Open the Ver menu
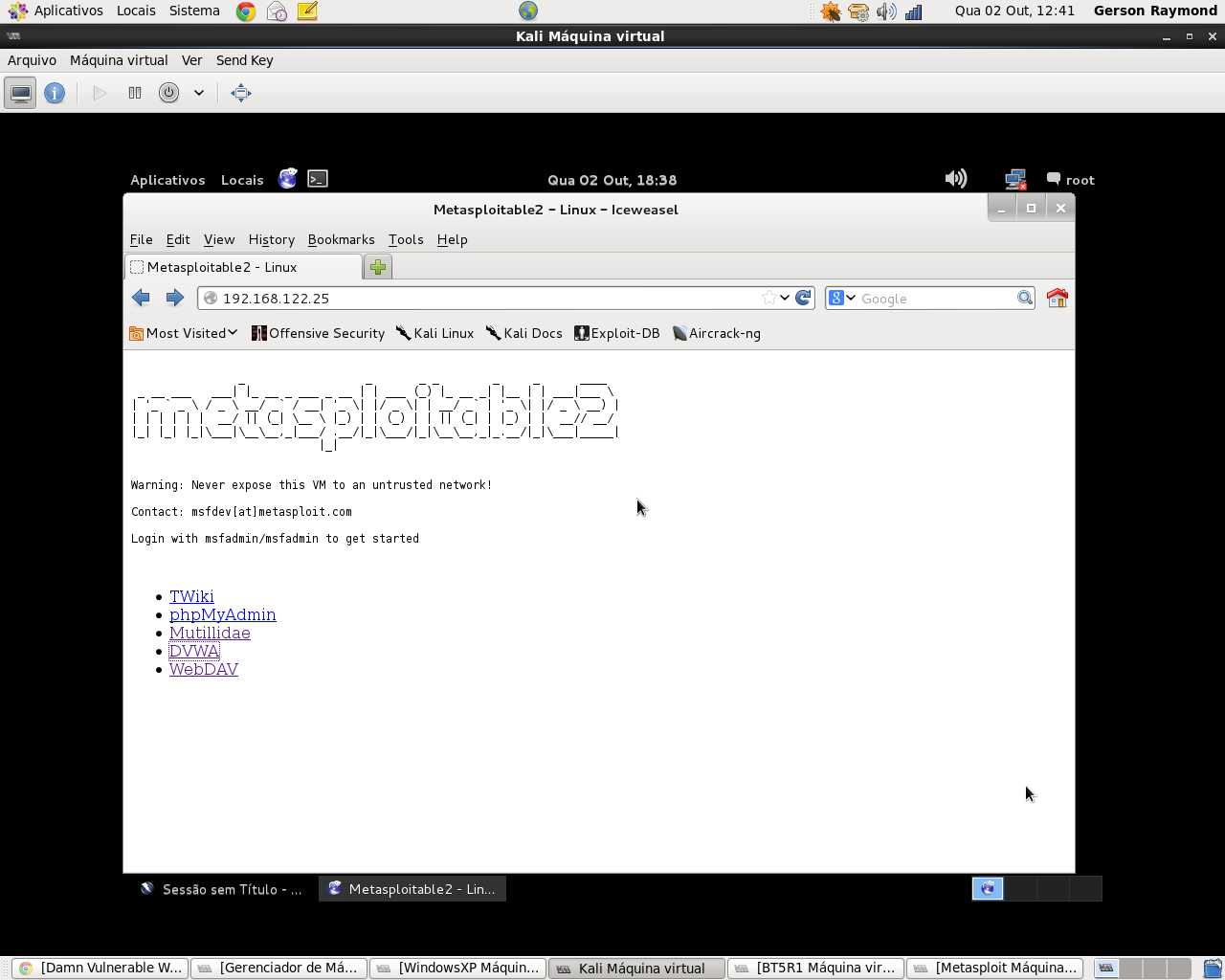 click(191, 60)
